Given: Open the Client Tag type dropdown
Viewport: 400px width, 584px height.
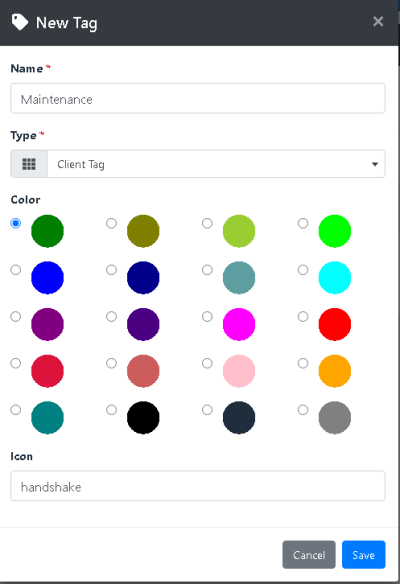Looking at the screenshot, I should [x=216, y=164].
